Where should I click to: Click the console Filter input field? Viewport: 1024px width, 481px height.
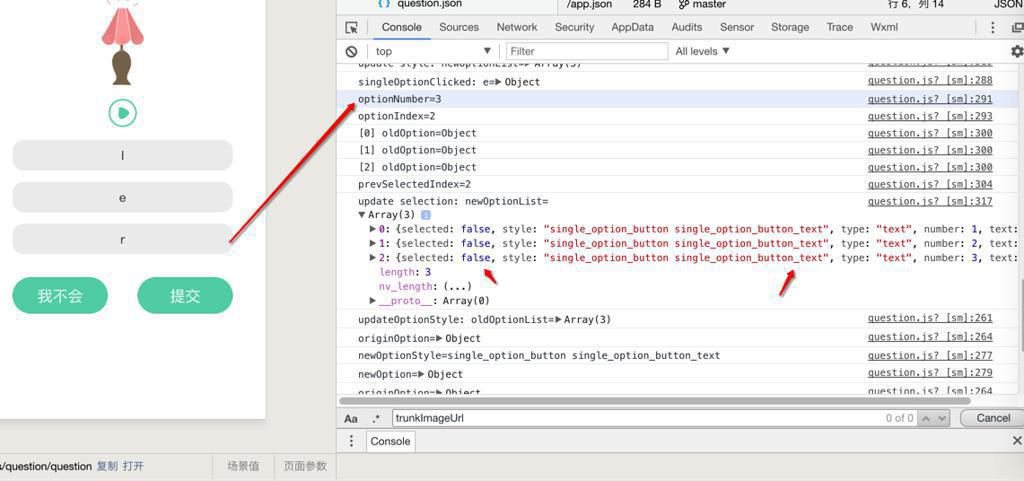(587, 51)
